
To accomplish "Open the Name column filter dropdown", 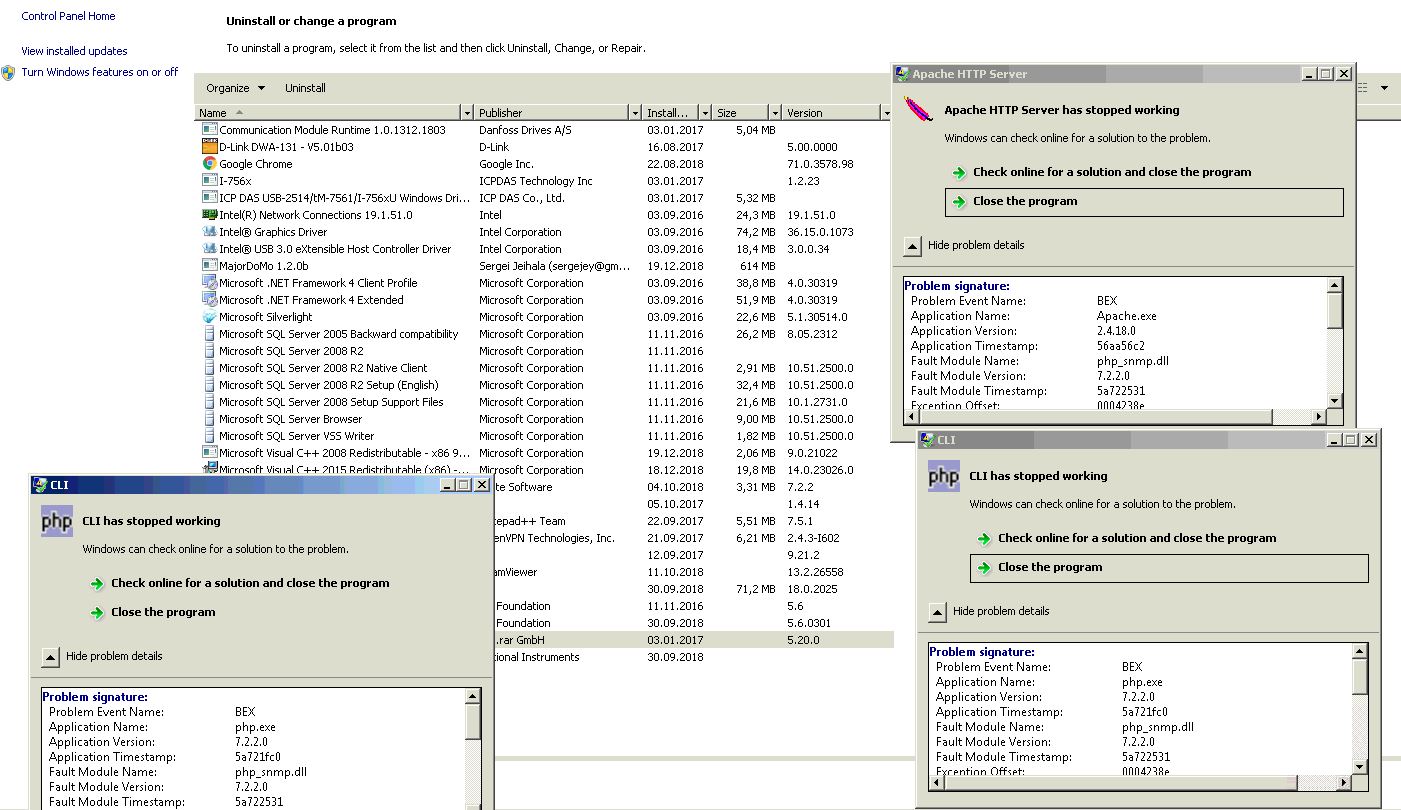I will [x=466, y=113].
